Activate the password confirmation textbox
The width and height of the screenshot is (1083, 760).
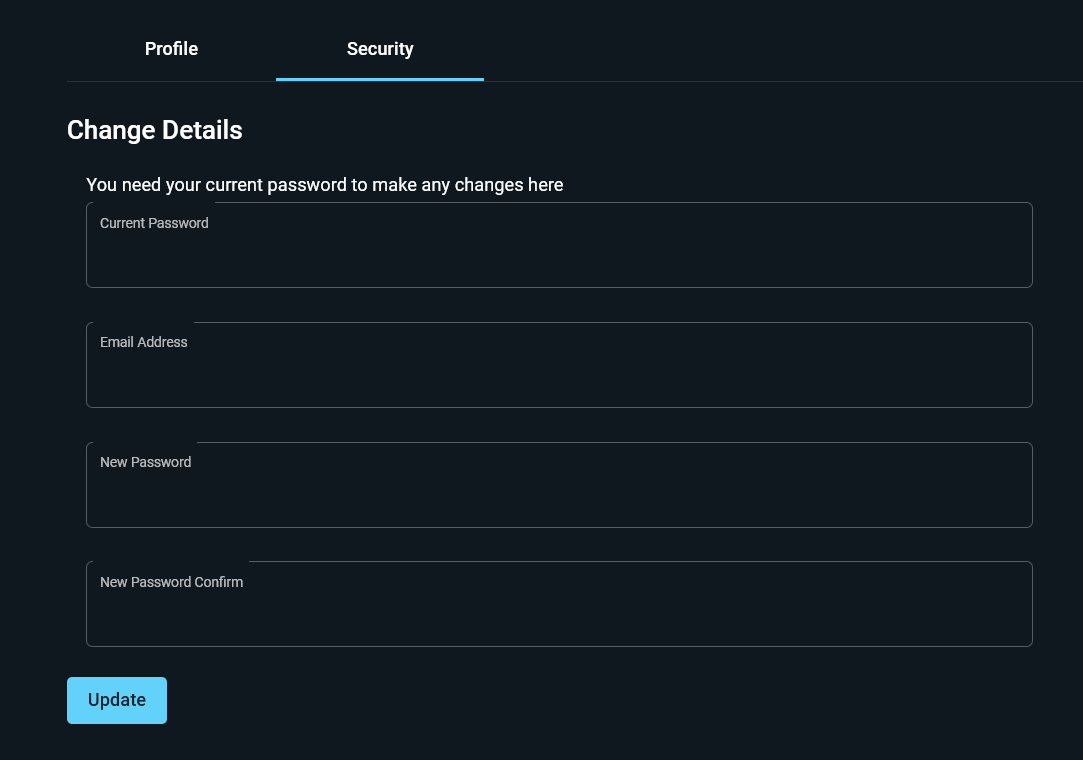coord(559,615)
